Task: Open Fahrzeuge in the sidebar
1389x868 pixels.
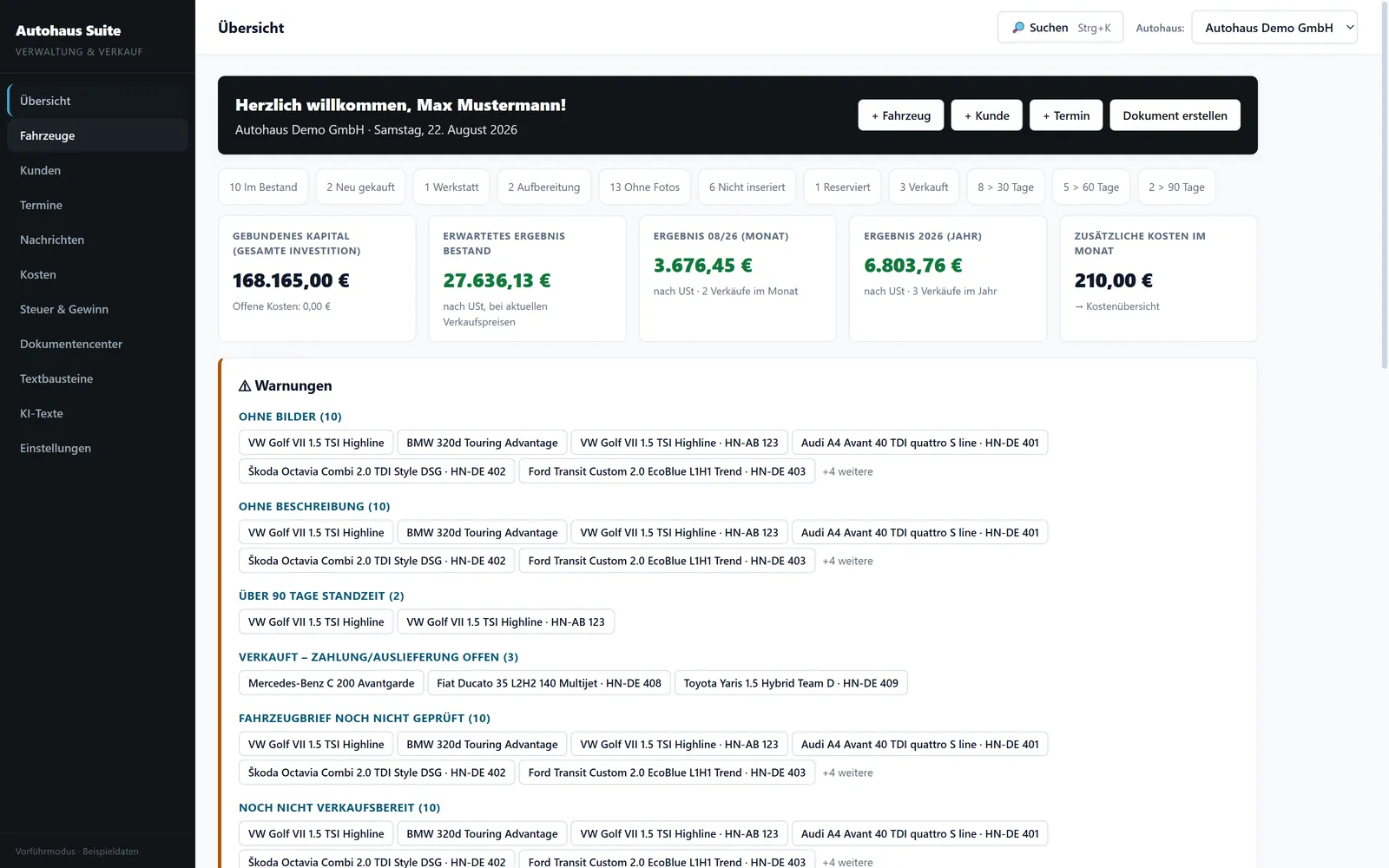Action: pos(97,135)
